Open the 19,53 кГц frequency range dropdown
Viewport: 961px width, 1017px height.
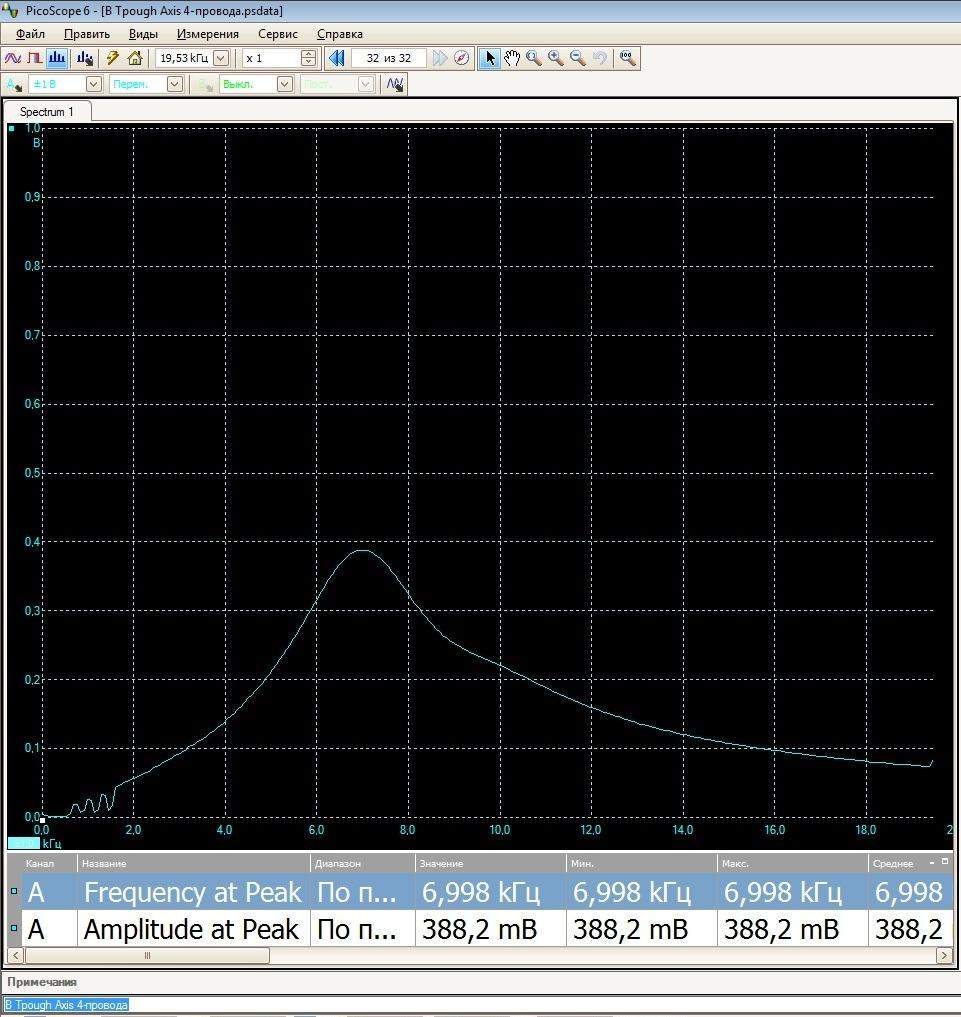[221, 58]
